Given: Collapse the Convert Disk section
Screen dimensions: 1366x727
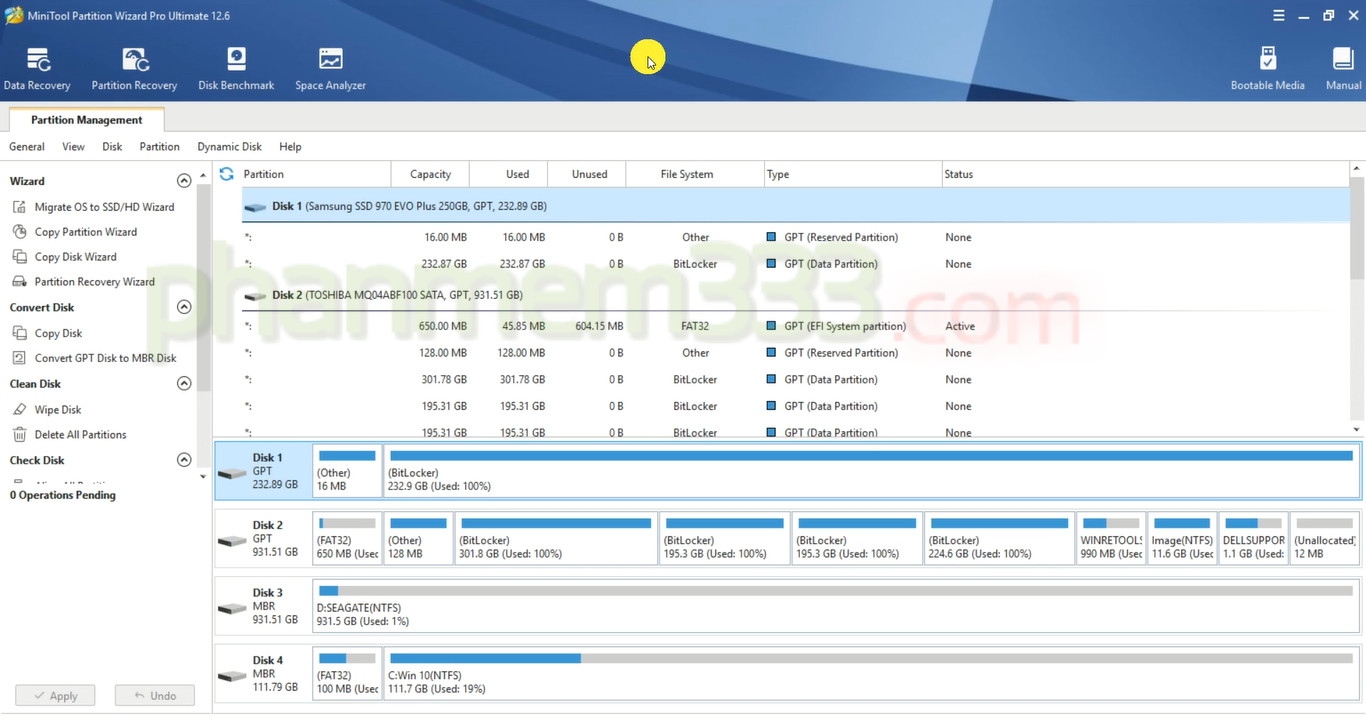Looking at the screenshot, I should click(x=184, y=307).
